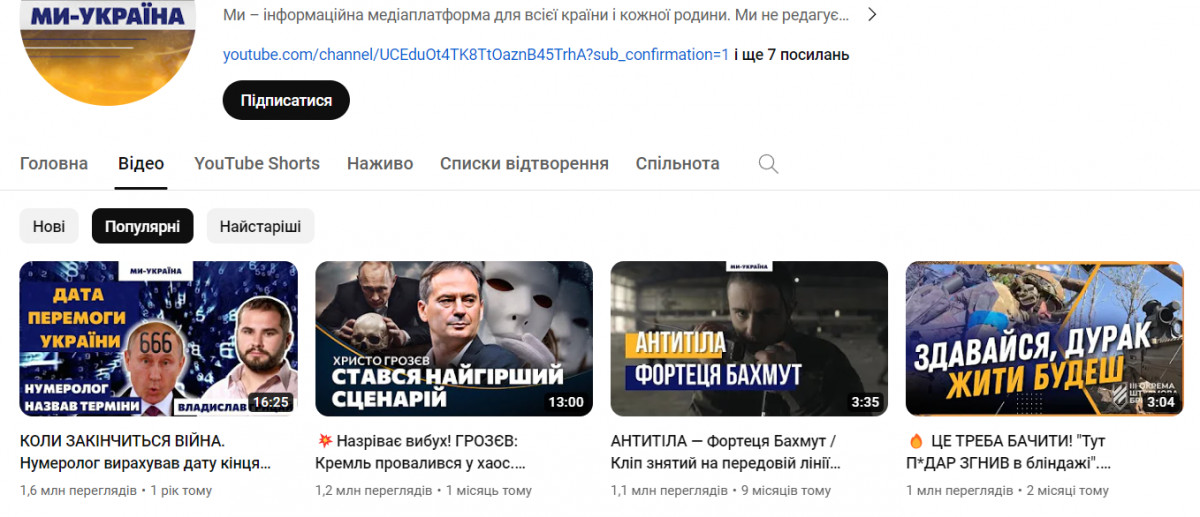Open the Антитіла Фортеця Бахмут thumbnail

(x=749, y=339)
